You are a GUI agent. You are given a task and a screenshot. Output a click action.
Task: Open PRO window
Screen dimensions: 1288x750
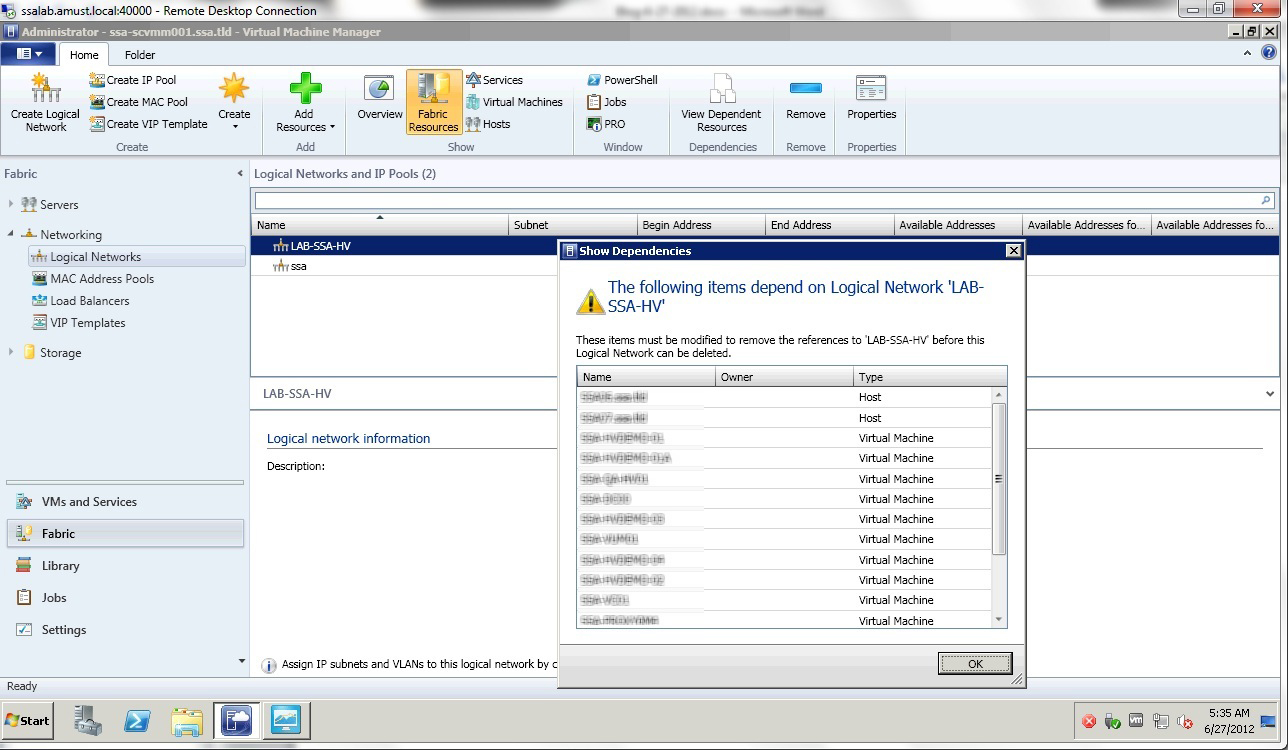click(606, 124)
